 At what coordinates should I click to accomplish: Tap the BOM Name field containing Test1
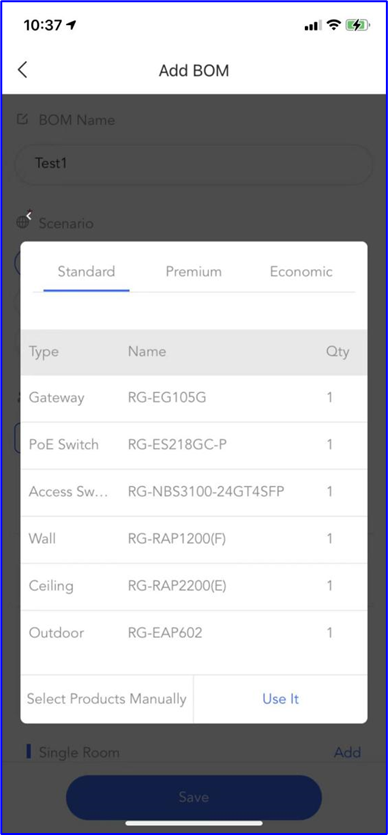(194, 163)
